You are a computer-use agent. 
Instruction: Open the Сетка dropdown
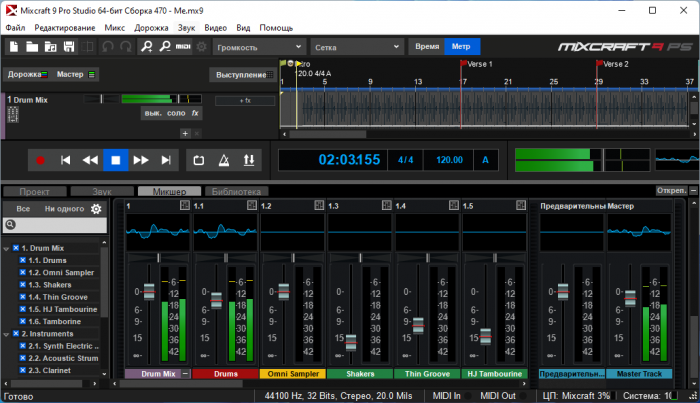[353, 47]
